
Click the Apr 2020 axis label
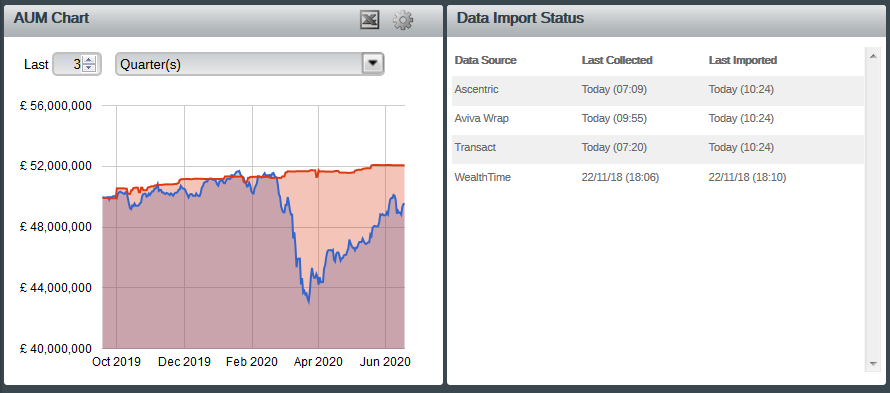[x=318, y=362]
